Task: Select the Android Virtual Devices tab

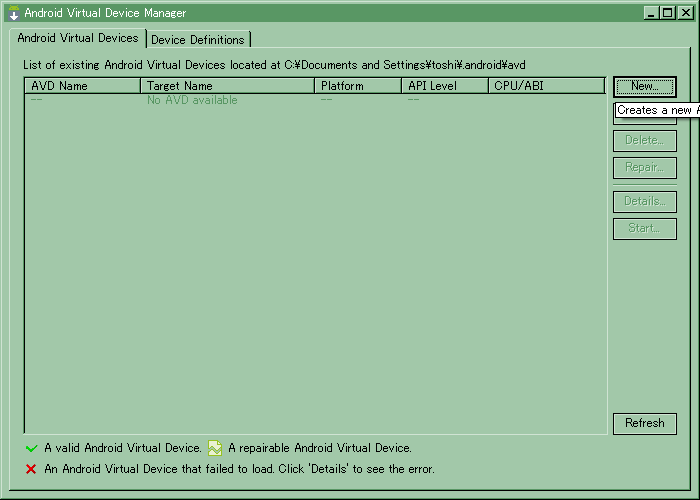Action: click(78, 38)
